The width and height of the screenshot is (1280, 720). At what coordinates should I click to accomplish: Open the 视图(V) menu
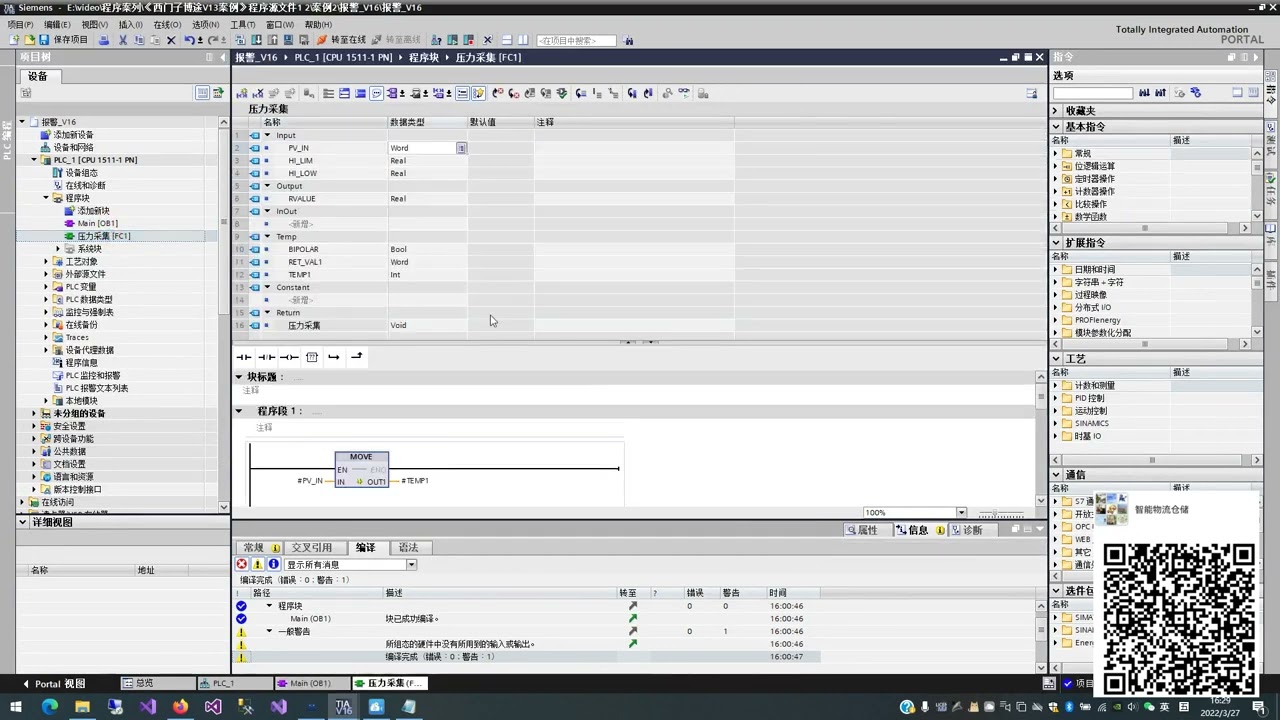click(x=94, y=25)
